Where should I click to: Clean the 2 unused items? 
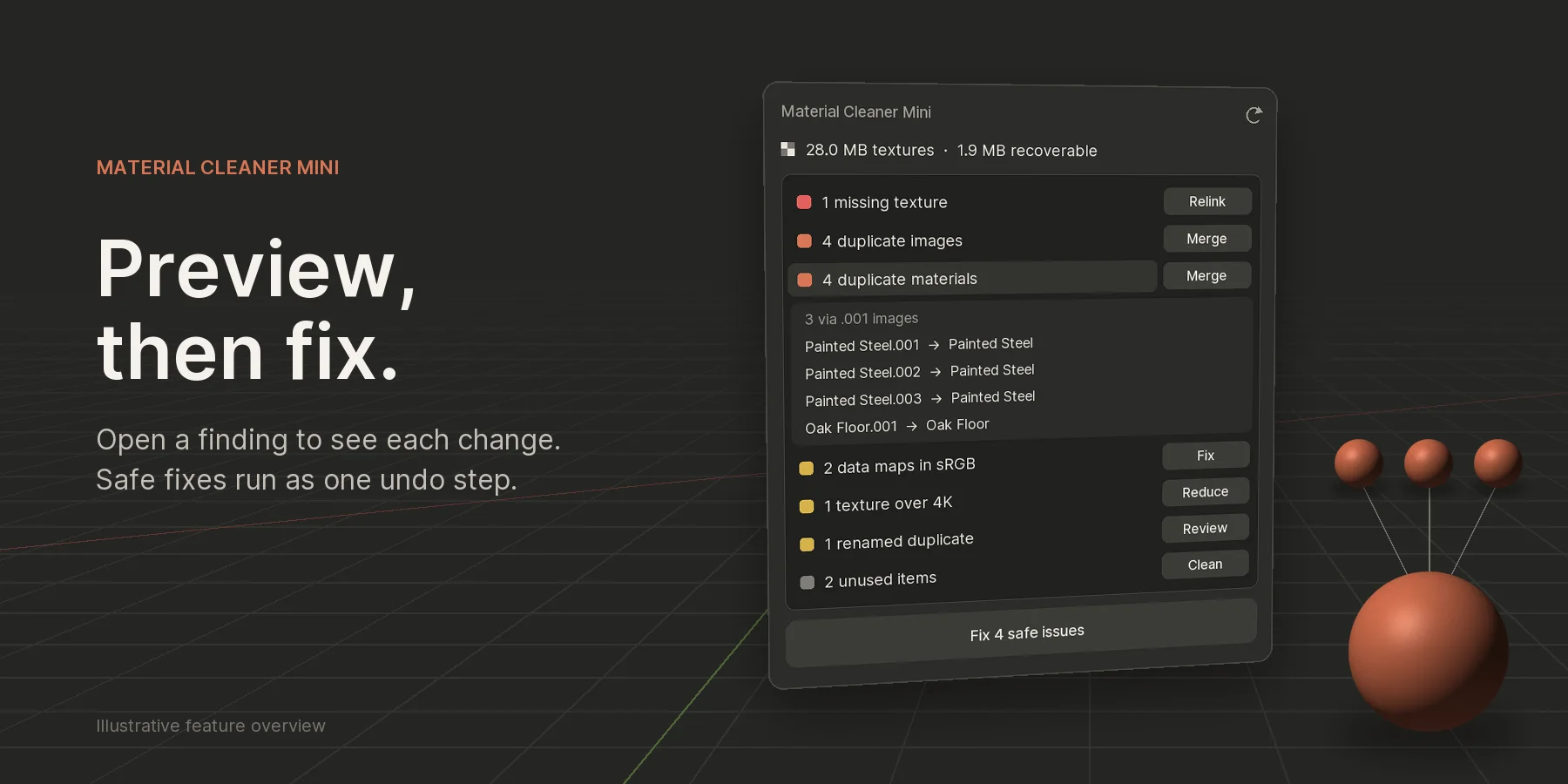click(x=1205, y=564)
